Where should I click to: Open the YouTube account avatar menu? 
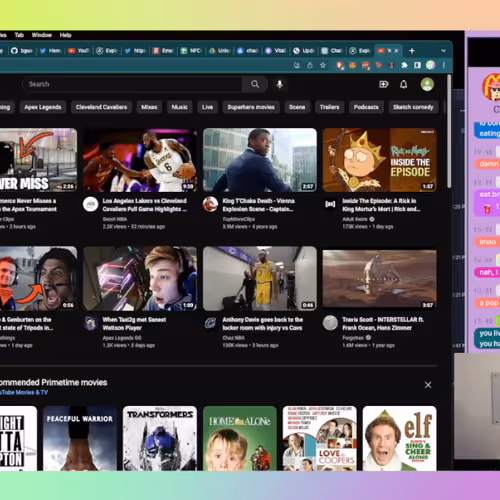427,84
